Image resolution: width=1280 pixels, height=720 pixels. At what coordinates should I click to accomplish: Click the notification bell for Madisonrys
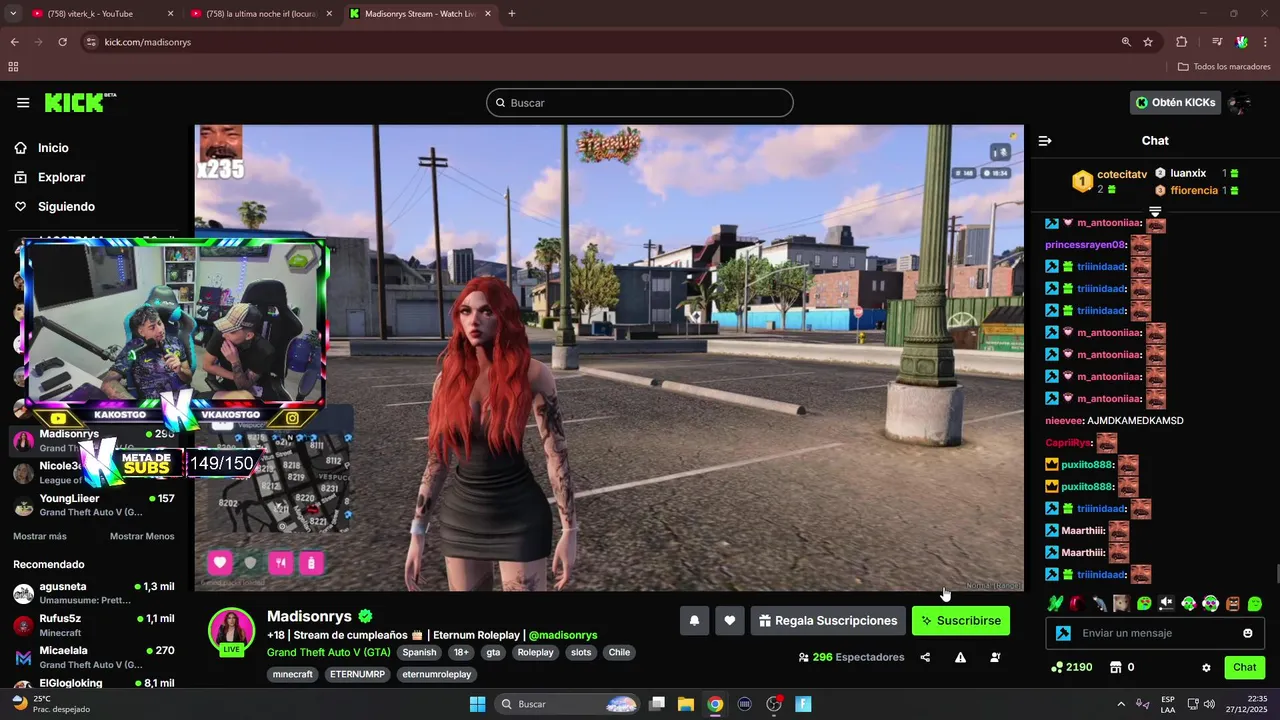tap(694, 621)
